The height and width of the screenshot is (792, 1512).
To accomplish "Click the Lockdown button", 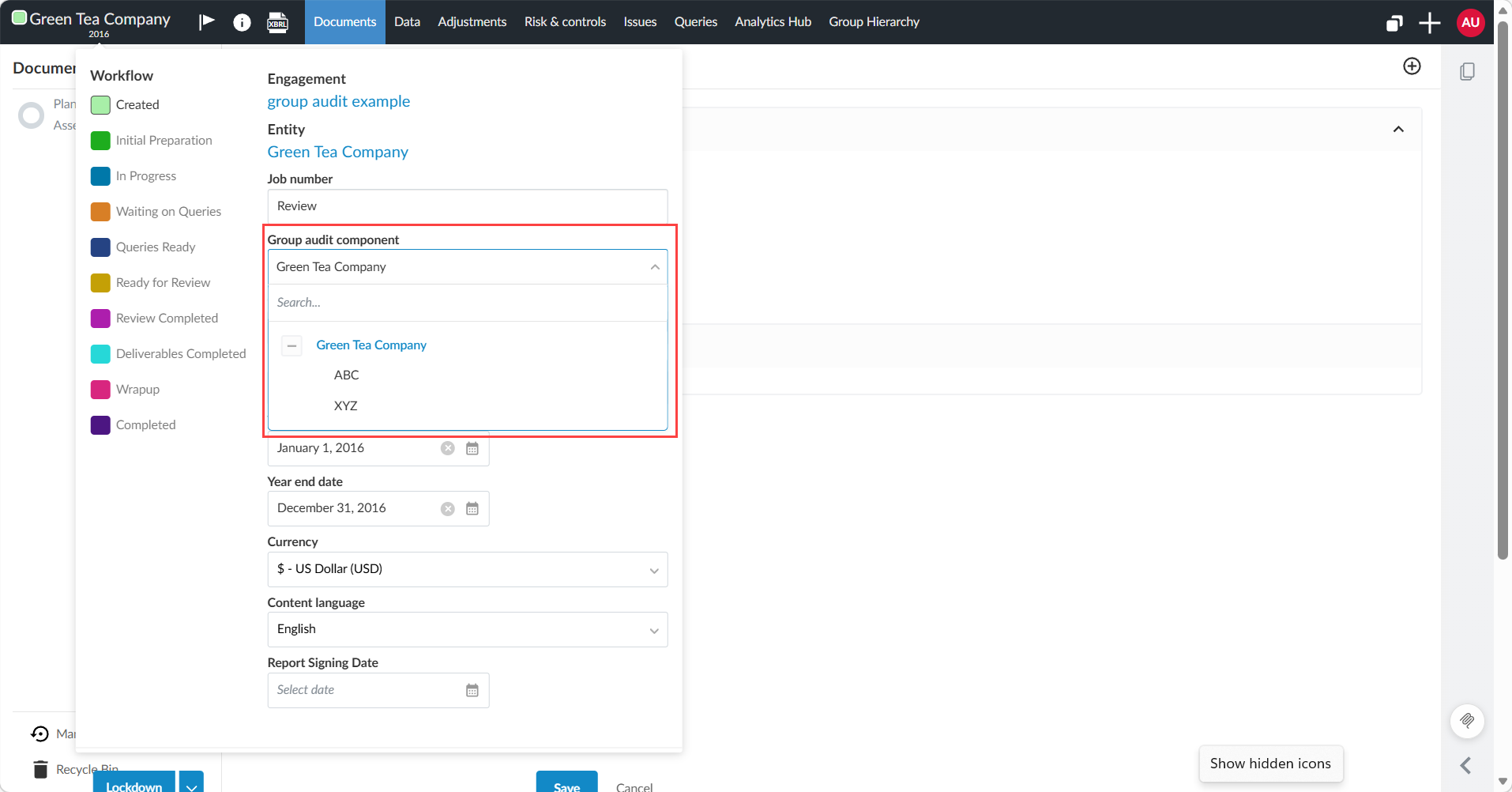I will coord(134,783).
